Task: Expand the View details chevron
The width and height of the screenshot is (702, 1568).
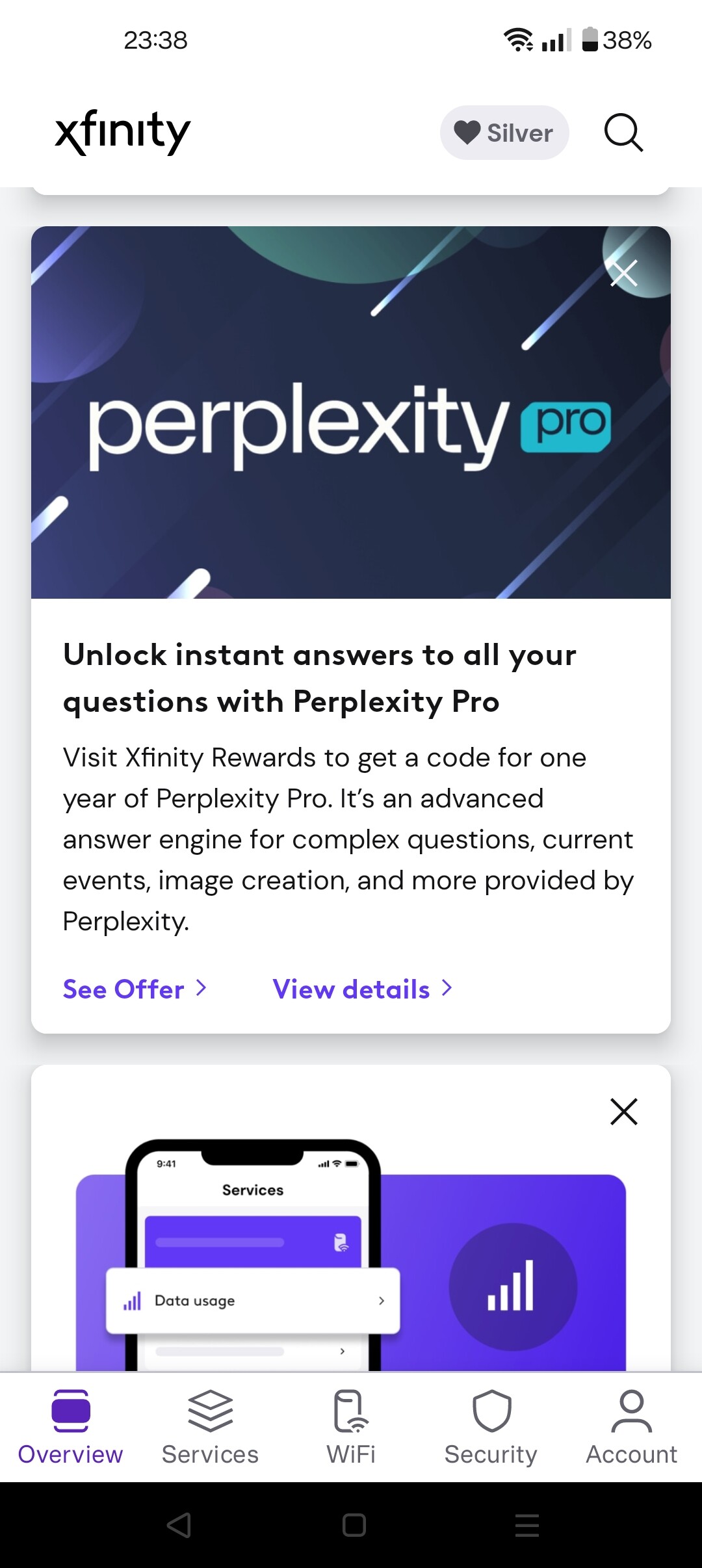Action: click(446, 989)
